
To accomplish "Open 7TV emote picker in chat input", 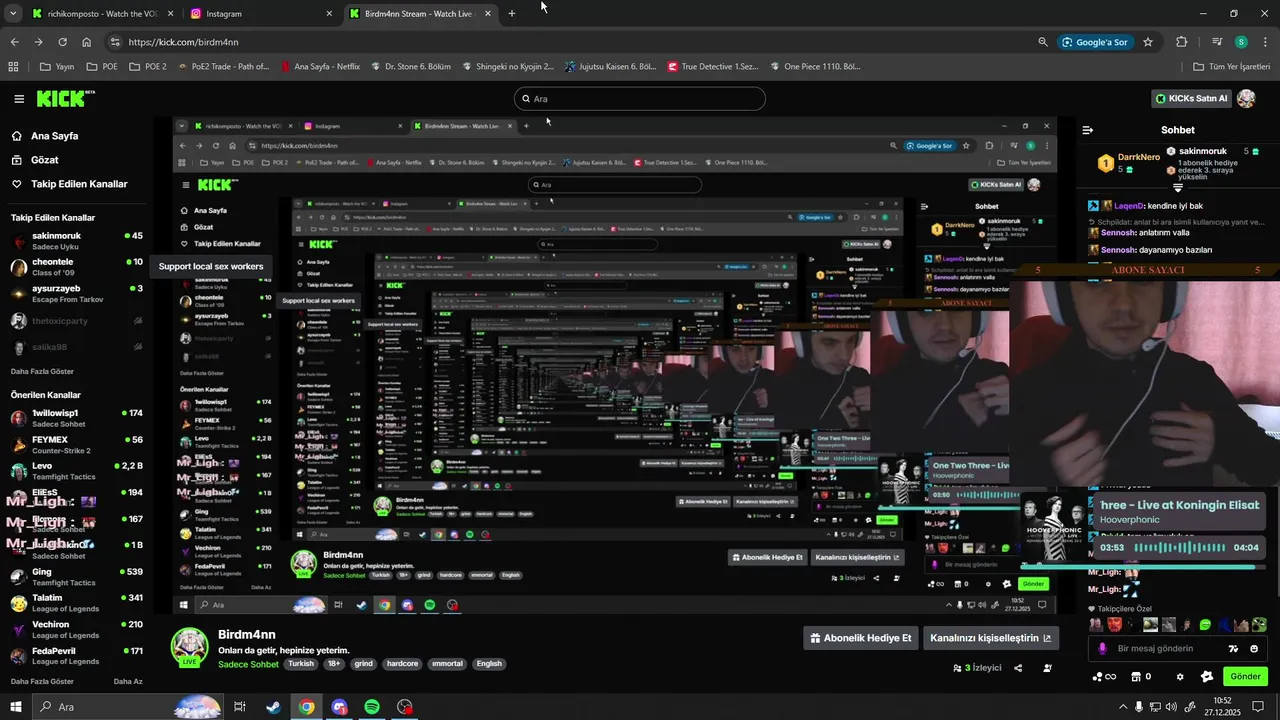I will [x=1233, y=648].
